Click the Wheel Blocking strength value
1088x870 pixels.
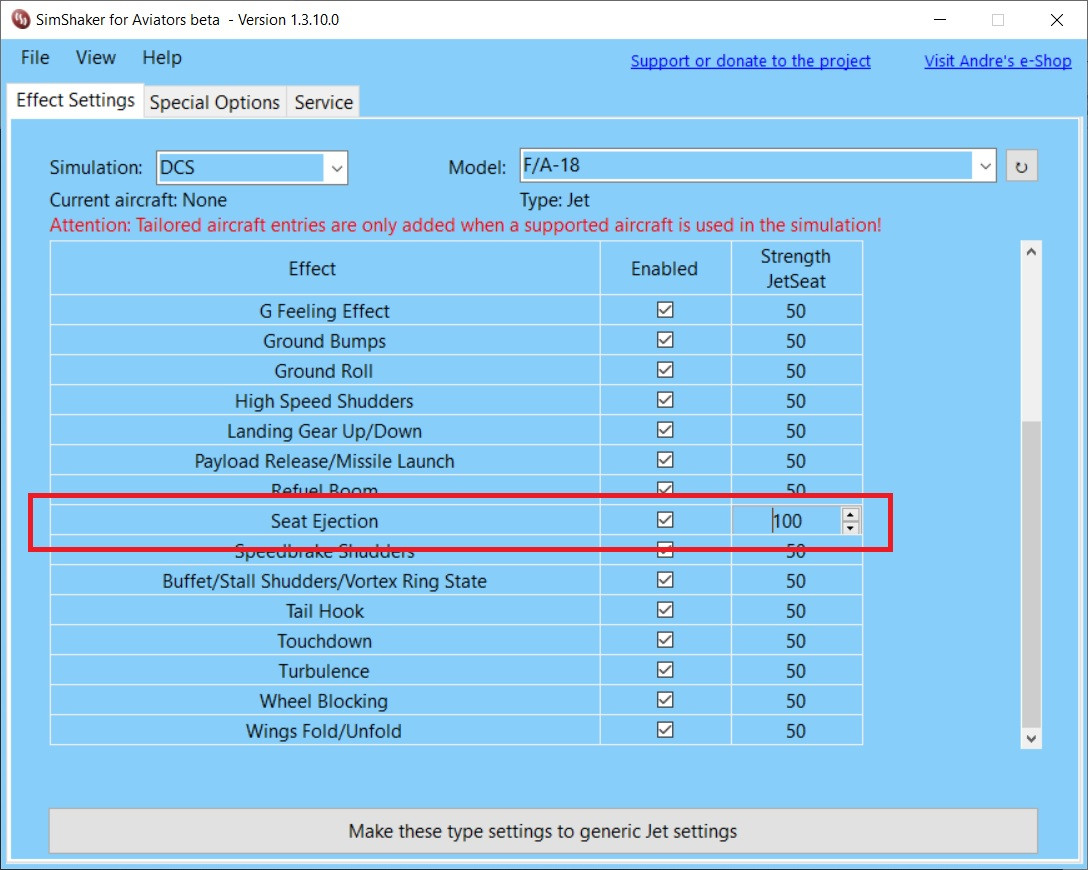coord(796,701)
